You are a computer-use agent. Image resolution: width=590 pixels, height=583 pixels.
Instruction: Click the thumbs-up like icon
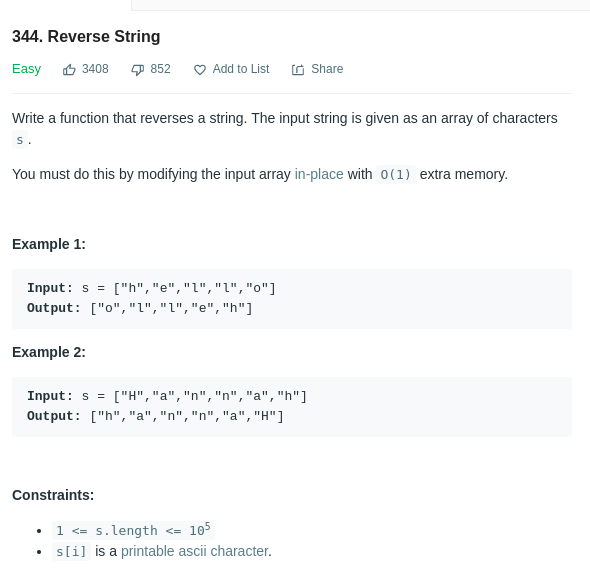pos(69,70)
